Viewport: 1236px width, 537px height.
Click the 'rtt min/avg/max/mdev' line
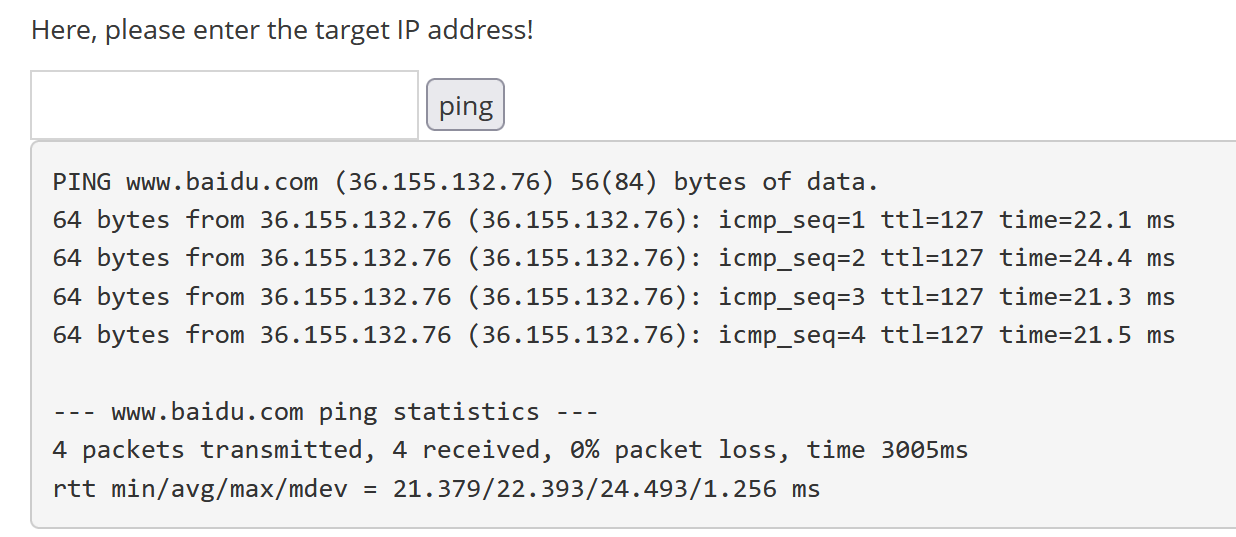click(436, 489)
